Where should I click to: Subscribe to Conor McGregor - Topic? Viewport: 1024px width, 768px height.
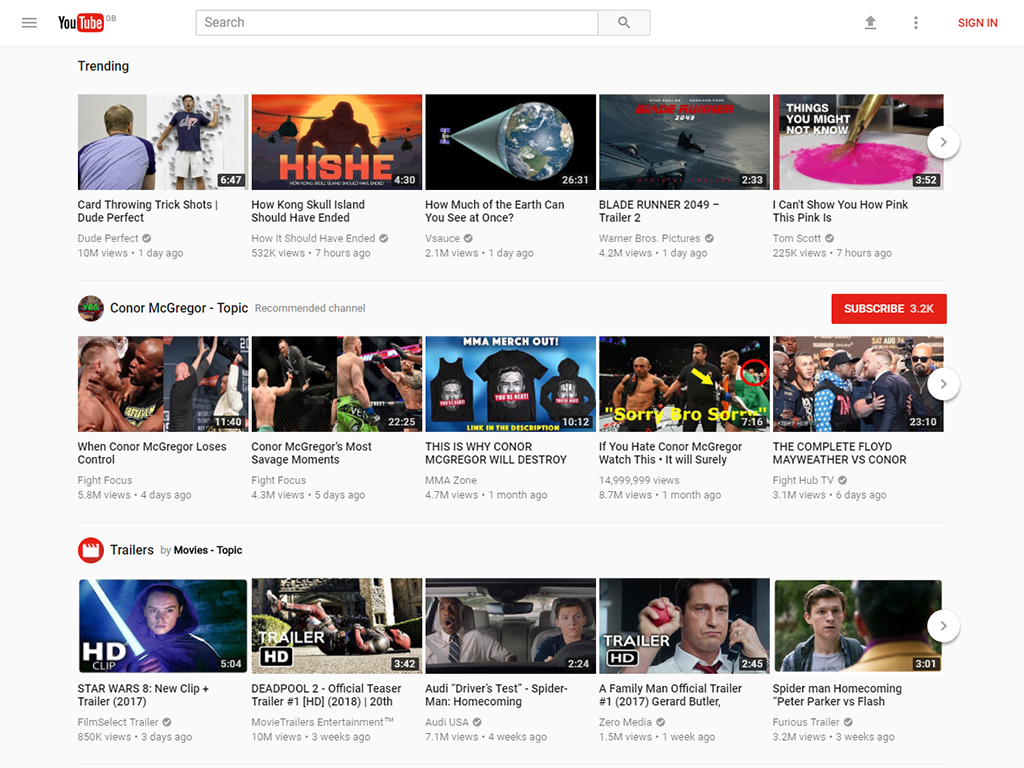[888, 309]
